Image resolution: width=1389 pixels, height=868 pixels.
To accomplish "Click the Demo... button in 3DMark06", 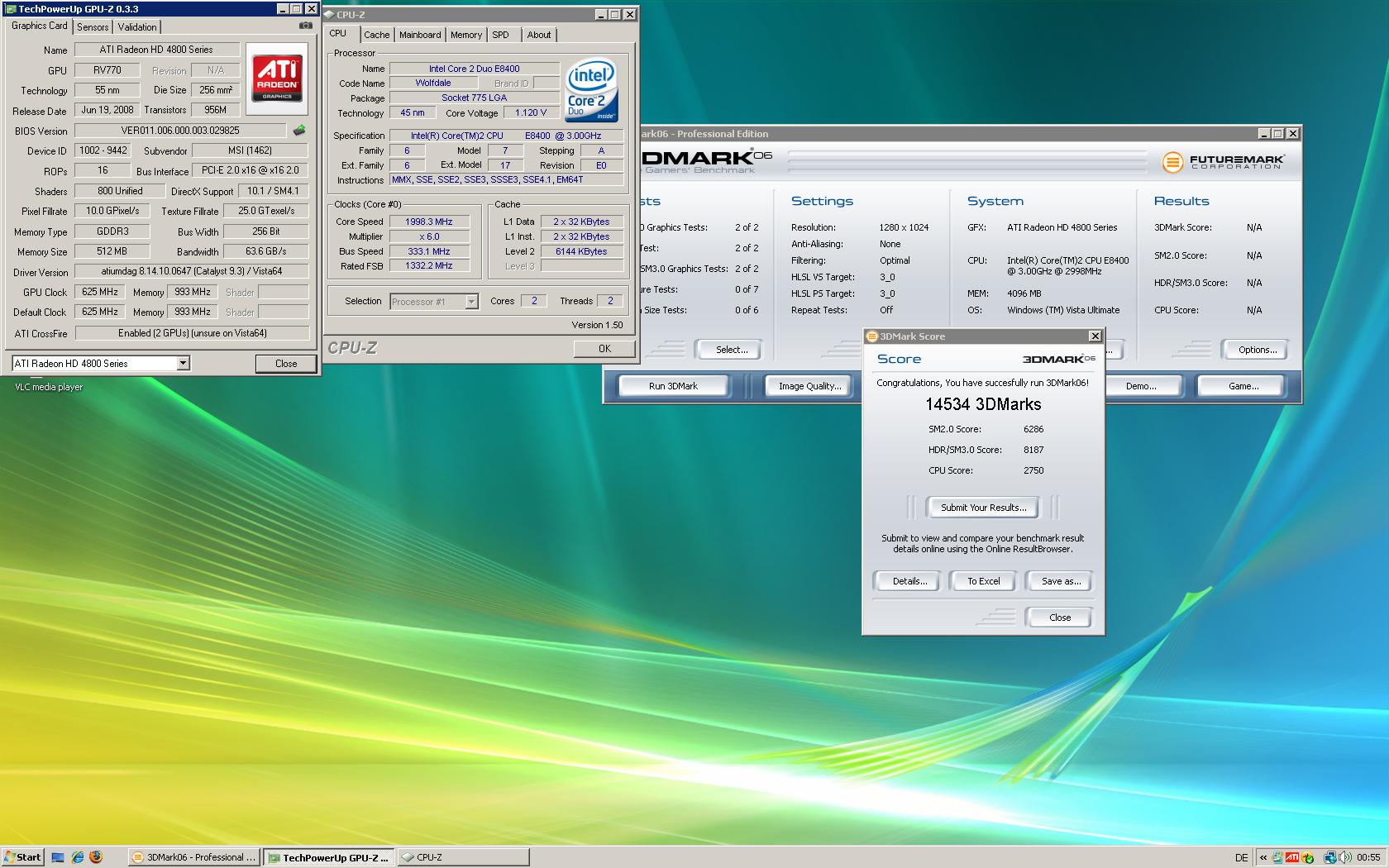I will click(1141, 386).
